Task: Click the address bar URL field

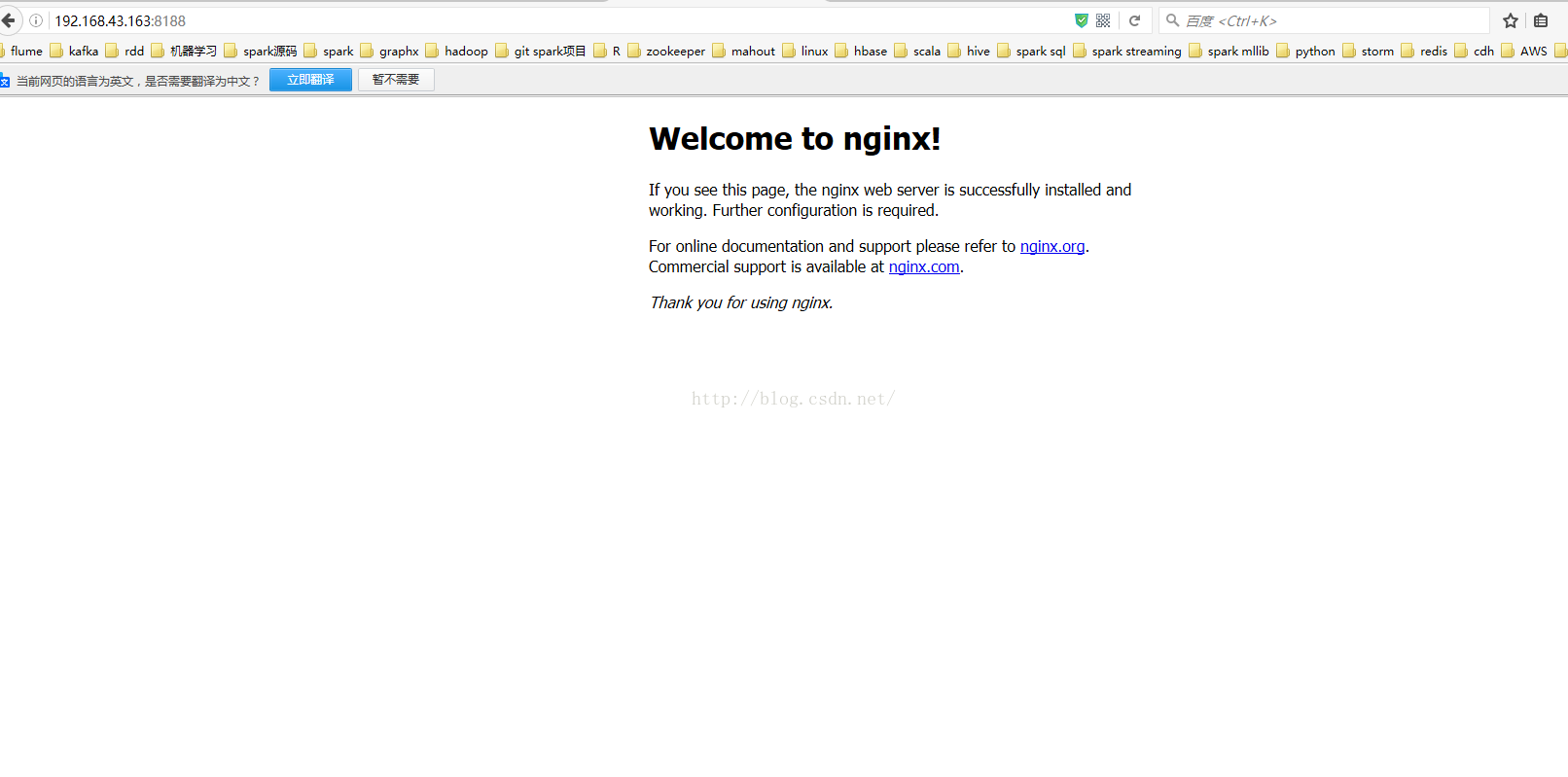Action: pos(559,20)
